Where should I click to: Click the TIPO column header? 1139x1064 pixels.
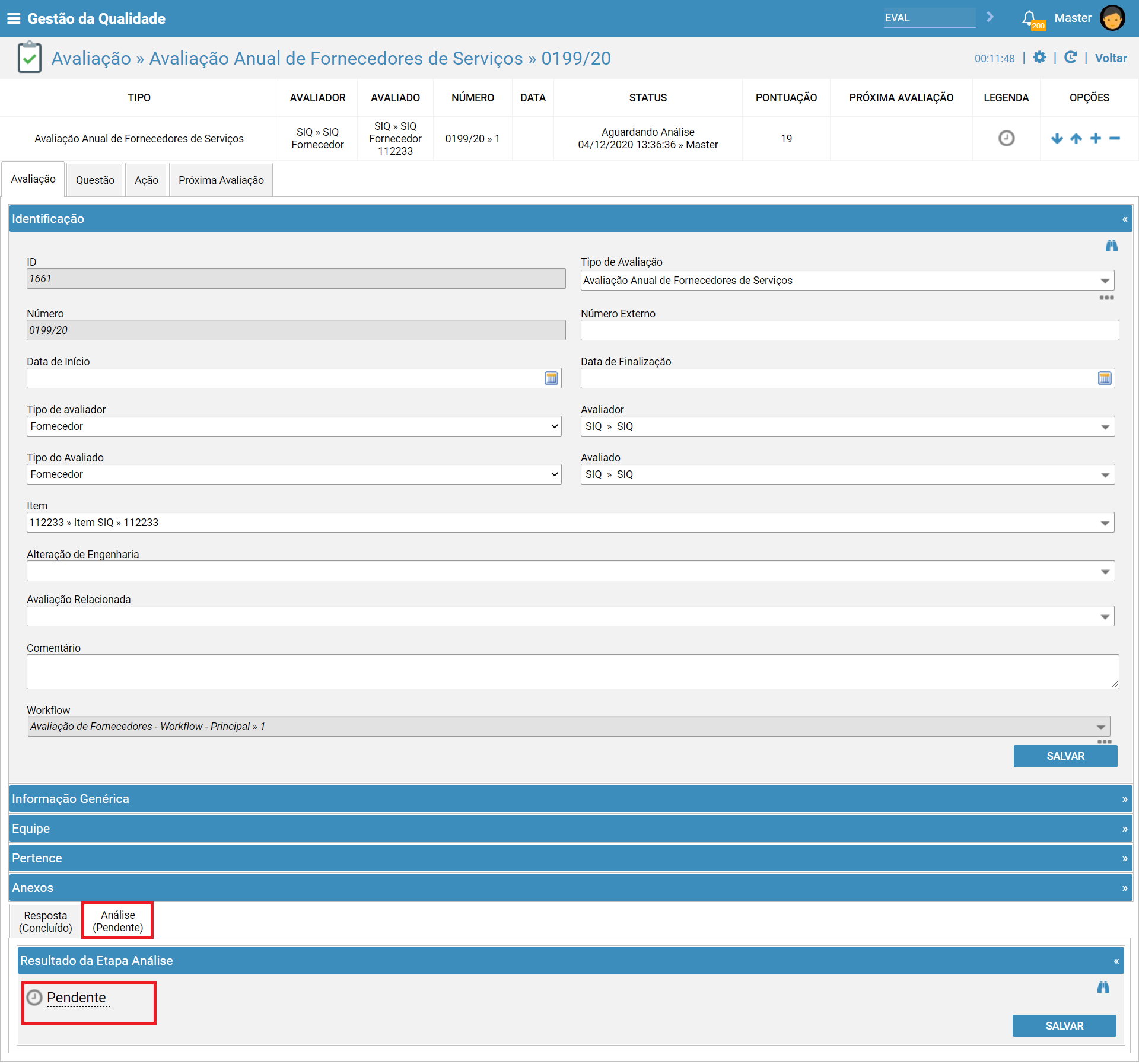(x=139, y=98)
